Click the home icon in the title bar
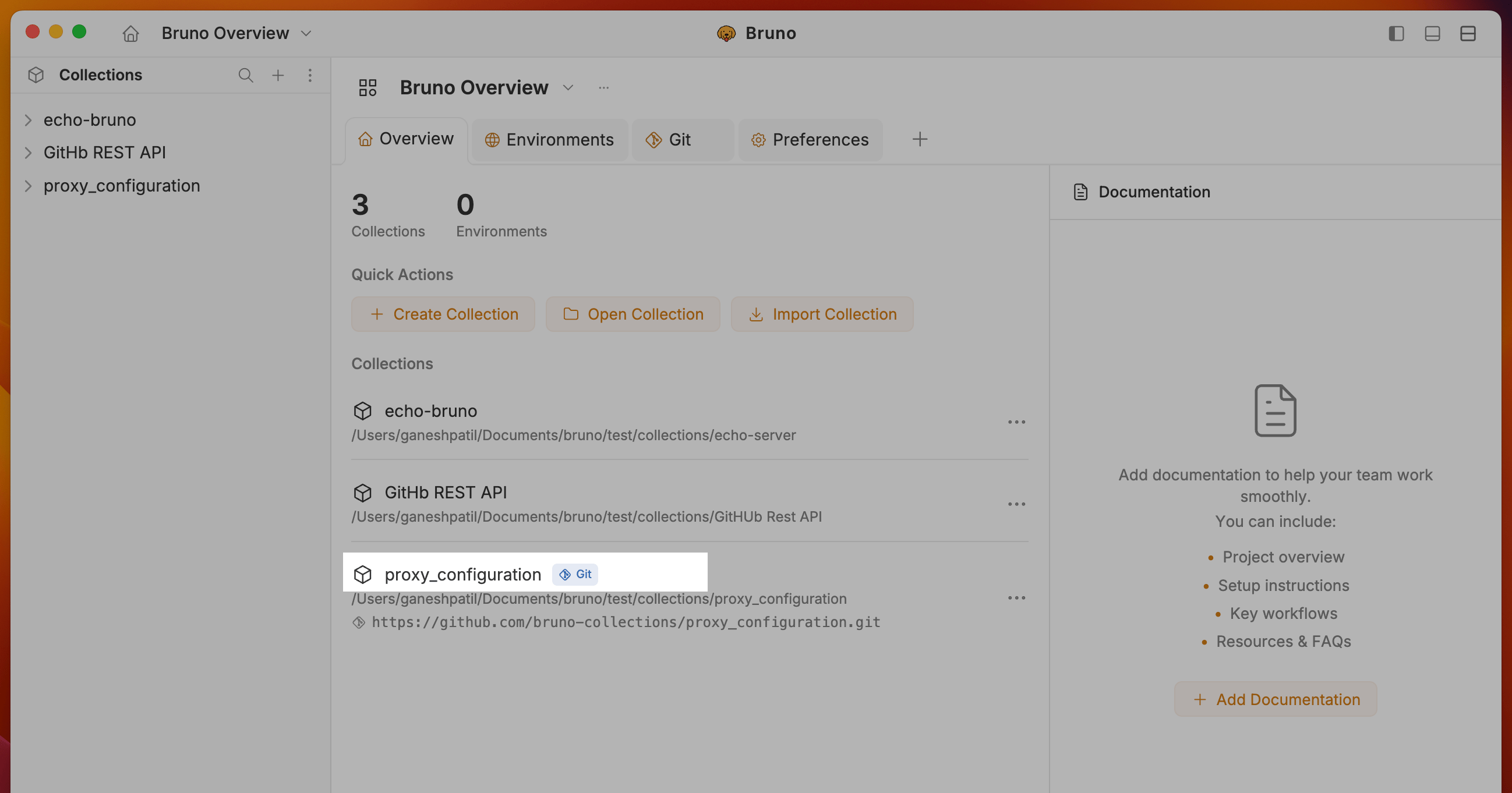The height and width of the screenshot is (793, 1512). 130,33
